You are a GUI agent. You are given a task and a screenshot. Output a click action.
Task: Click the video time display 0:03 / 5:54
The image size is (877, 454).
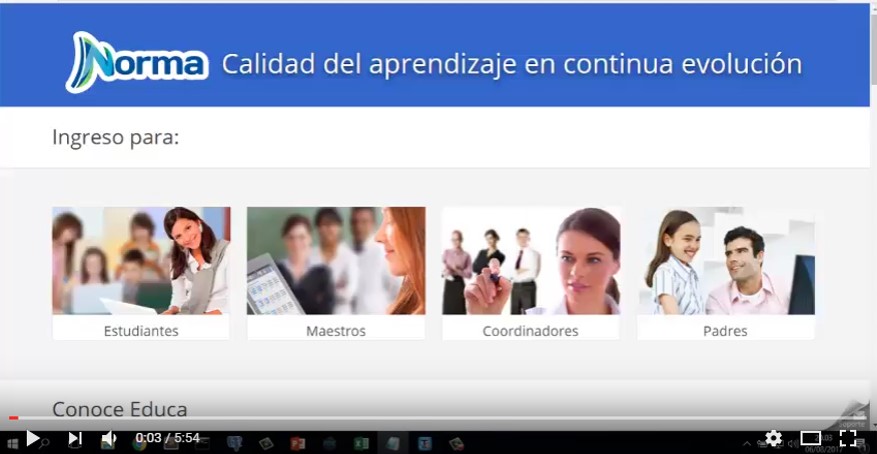point(168,438)
